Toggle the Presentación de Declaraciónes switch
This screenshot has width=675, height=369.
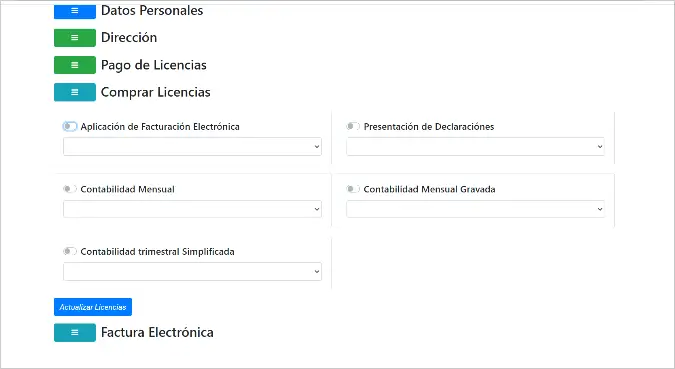tap(353, 126)
